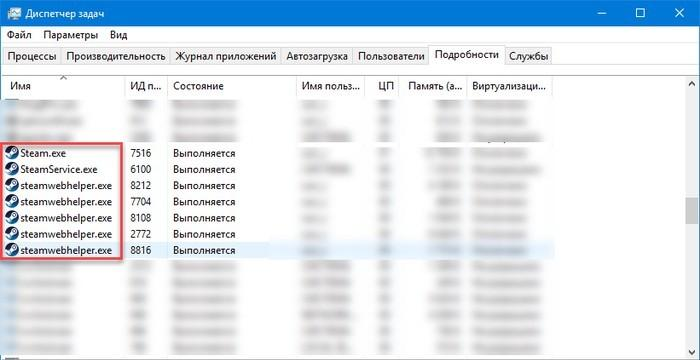Click Steam icon of steamwebhelper.exe PID 2772
This screenshot has height=360, width=700.
pyautogui.click(x=12, y=234)
